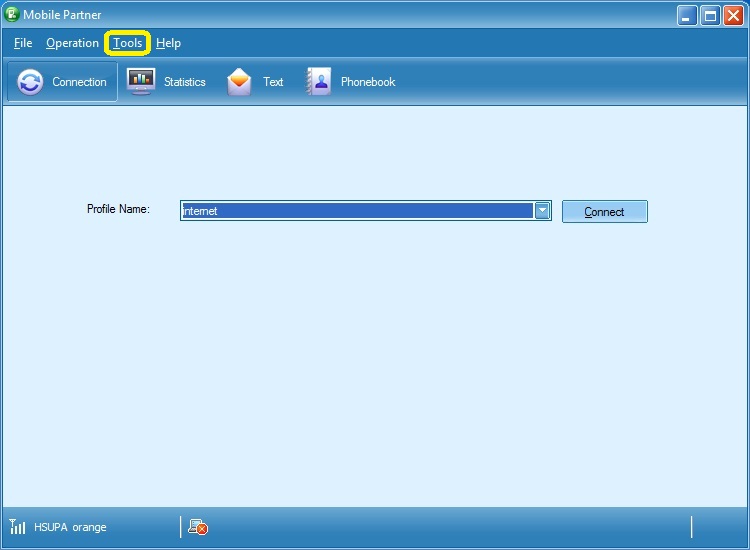
Task: Close the Mobile Partner window
Action: (733, 16)
